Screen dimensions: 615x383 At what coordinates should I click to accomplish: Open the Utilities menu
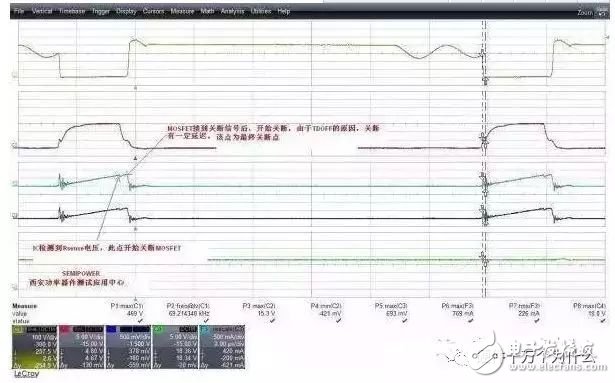click(x=261, y=11)
